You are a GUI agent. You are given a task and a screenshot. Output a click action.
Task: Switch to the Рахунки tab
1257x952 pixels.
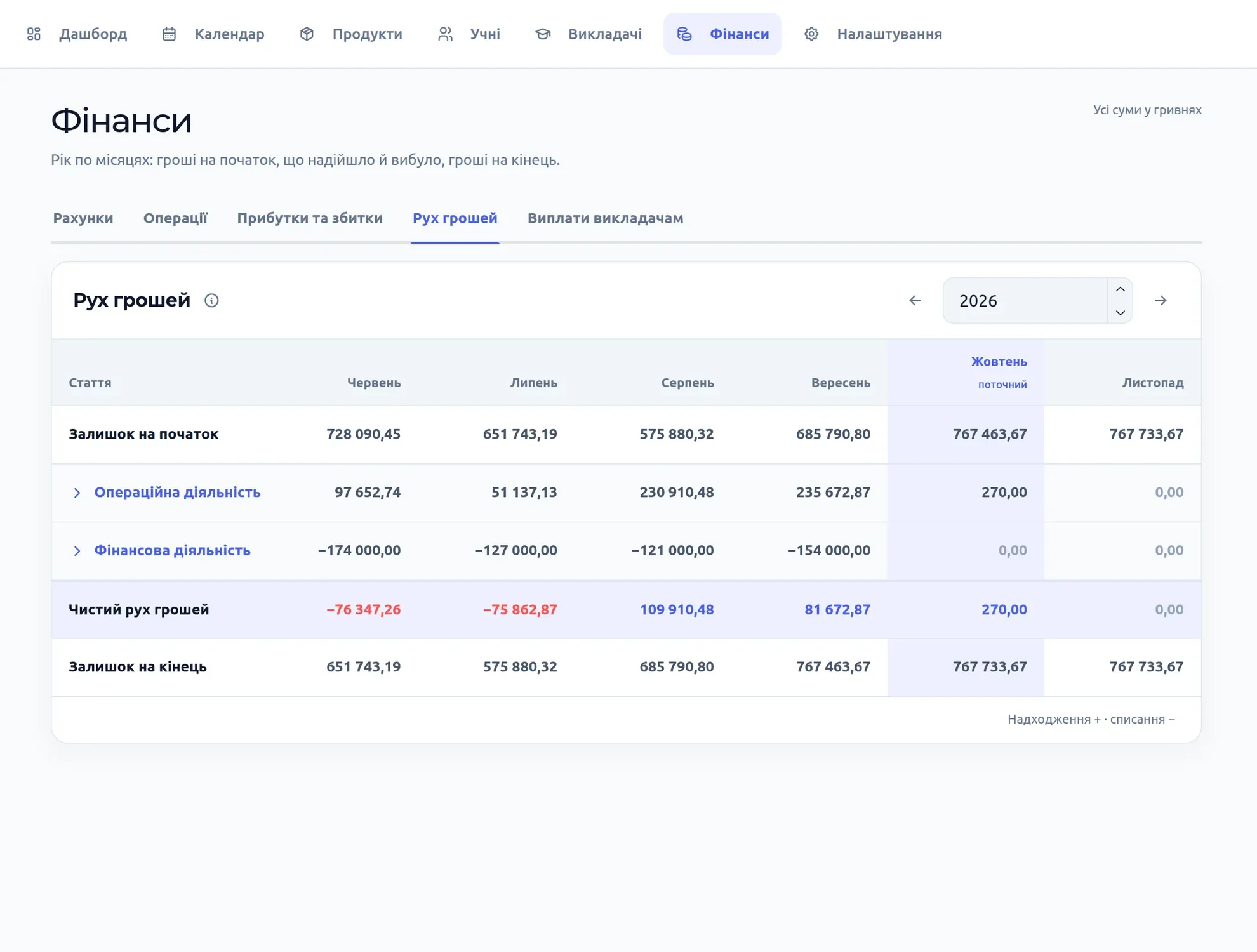click(83, 218)
